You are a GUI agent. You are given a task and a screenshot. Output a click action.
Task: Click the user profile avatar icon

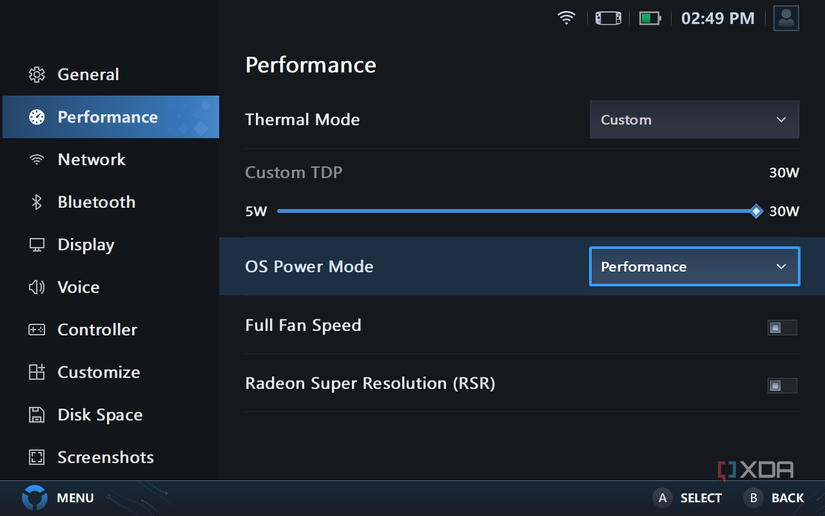(x=786, y=18)
